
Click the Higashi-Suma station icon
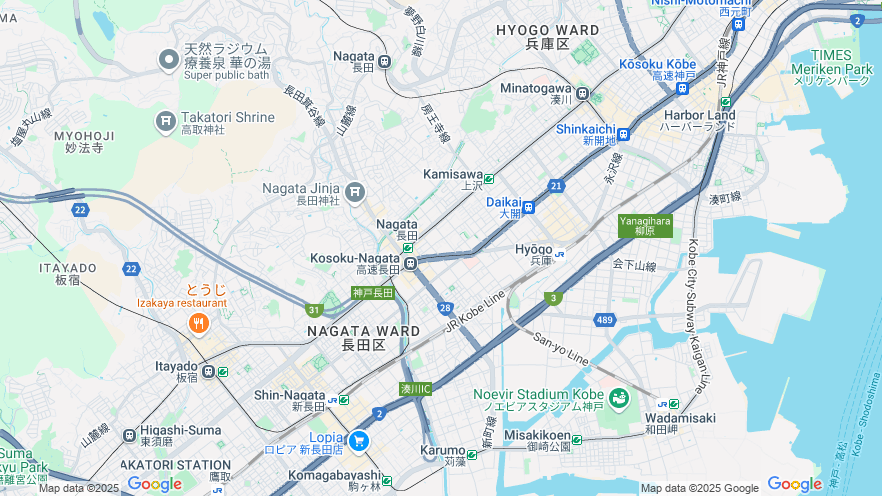point(130,435)
